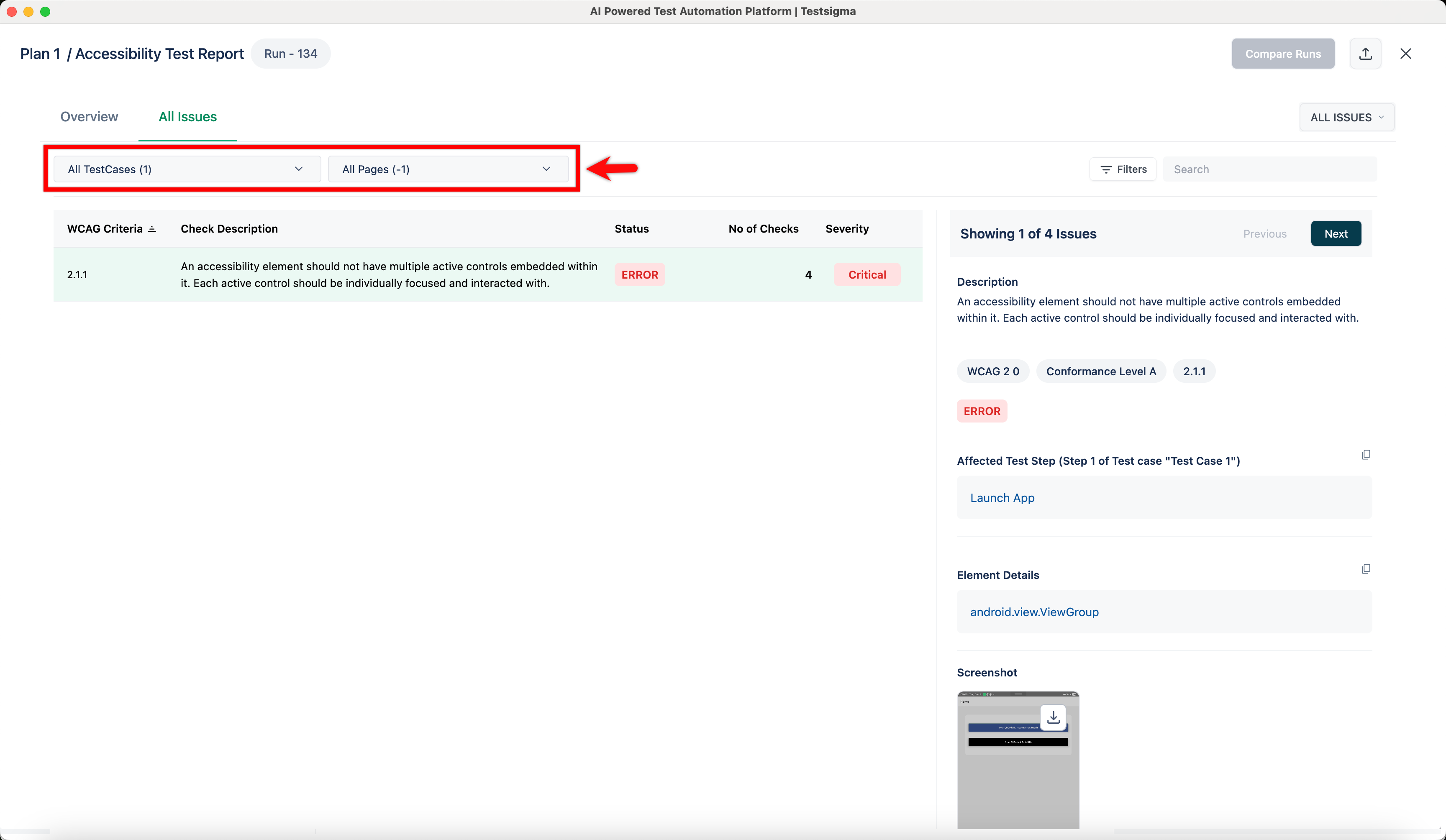Open the All Pages (-1) dropdown
Image resolution: width=1446 pixels, height=840 pixels.
click(x=448, y=169)
